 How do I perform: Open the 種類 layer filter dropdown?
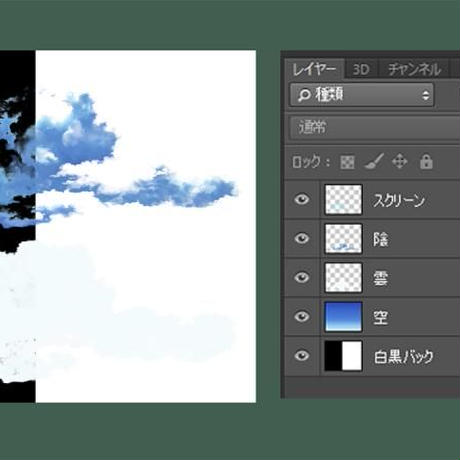pyautogui.click(x=362, y=95)
